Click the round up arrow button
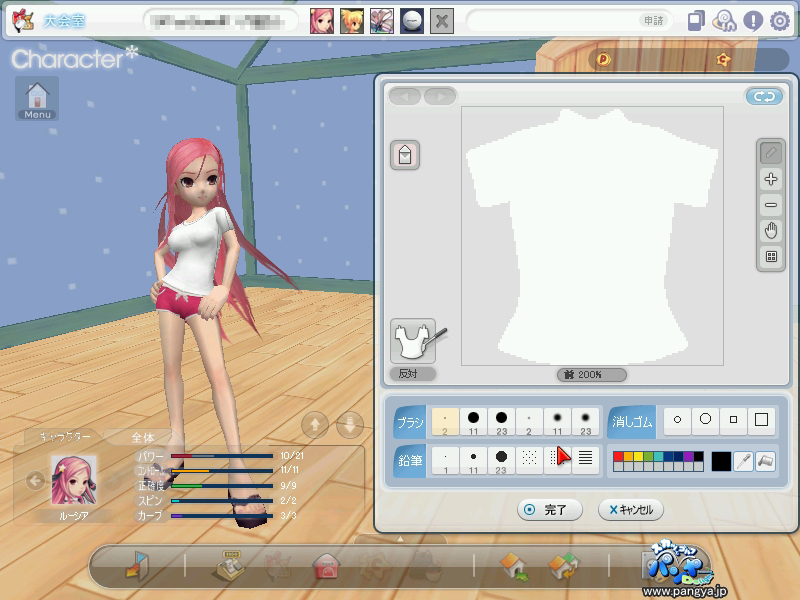Image resolution: width=800 pixels, height=600 pixels. [315, 424]
